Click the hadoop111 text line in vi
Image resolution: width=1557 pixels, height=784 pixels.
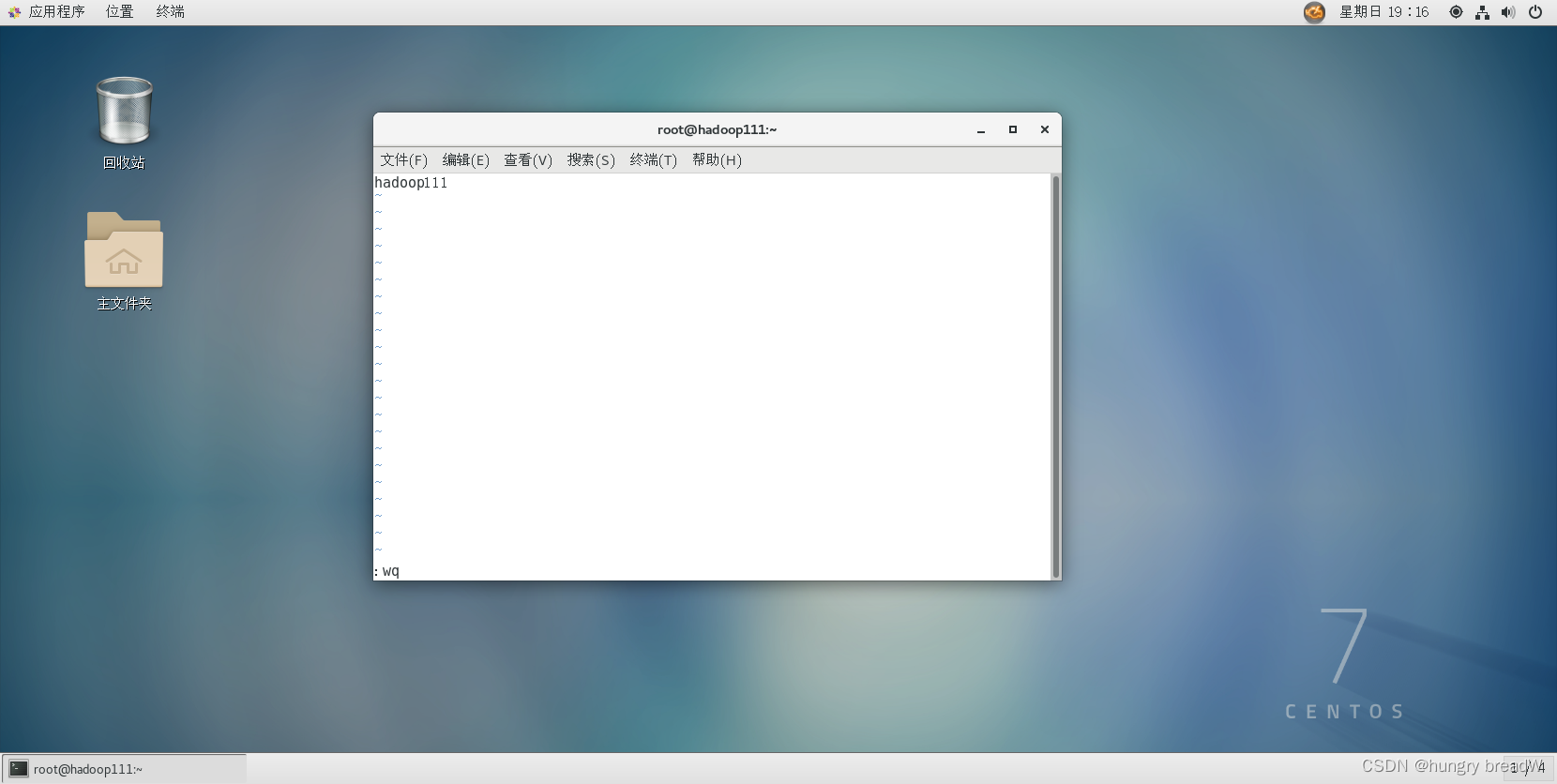[411, 183]
